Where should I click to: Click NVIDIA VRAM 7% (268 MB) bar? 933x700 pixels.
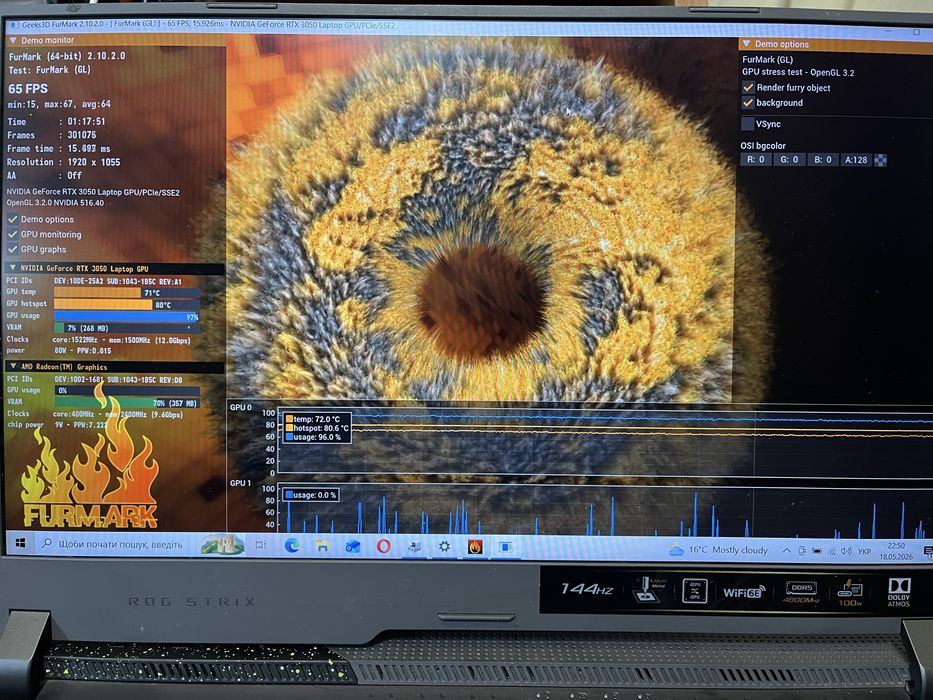pyautogui.click(x=127, y=328)
